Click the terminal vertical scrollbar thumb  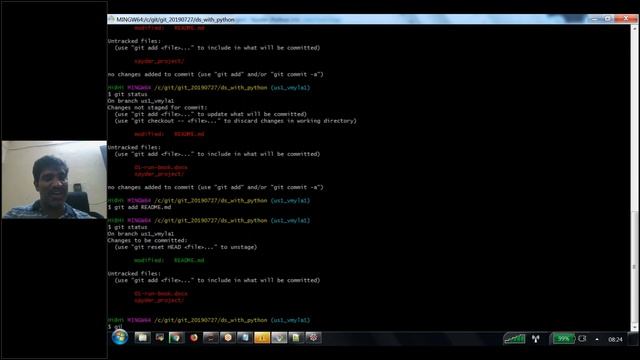[634, 267]
